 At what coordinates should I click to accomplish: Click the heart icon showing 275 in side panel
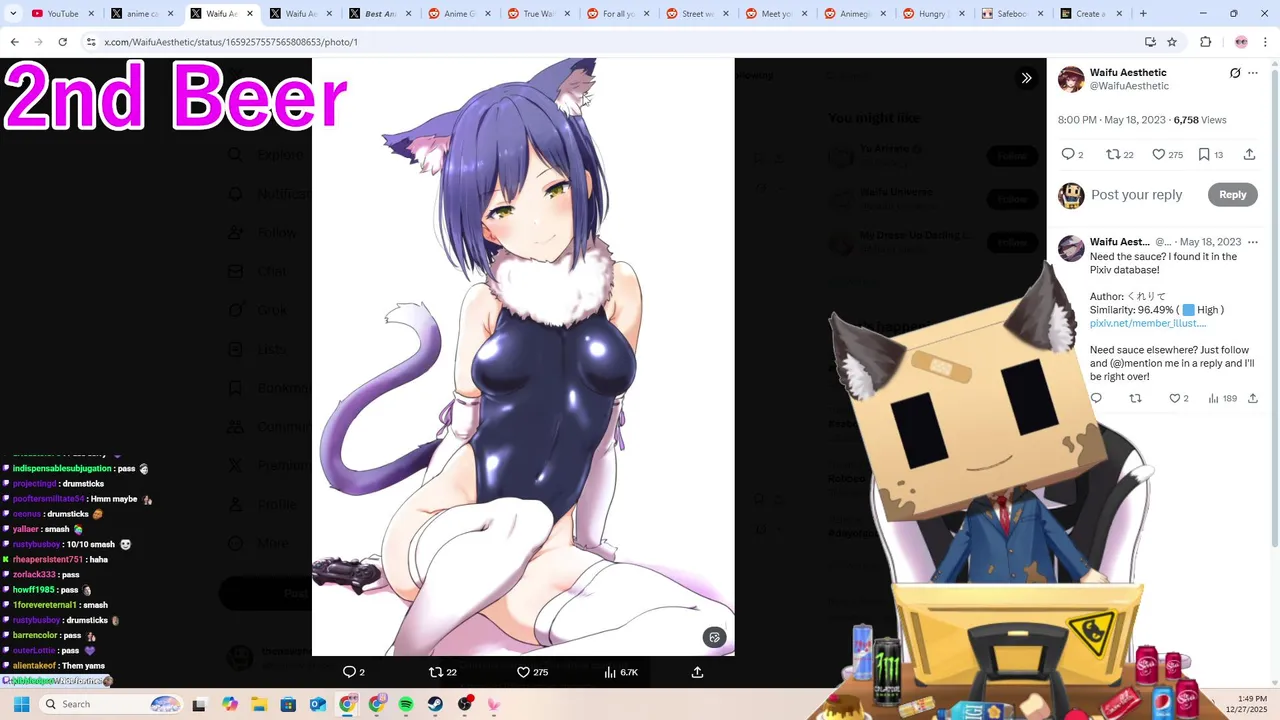[1158, 154]
